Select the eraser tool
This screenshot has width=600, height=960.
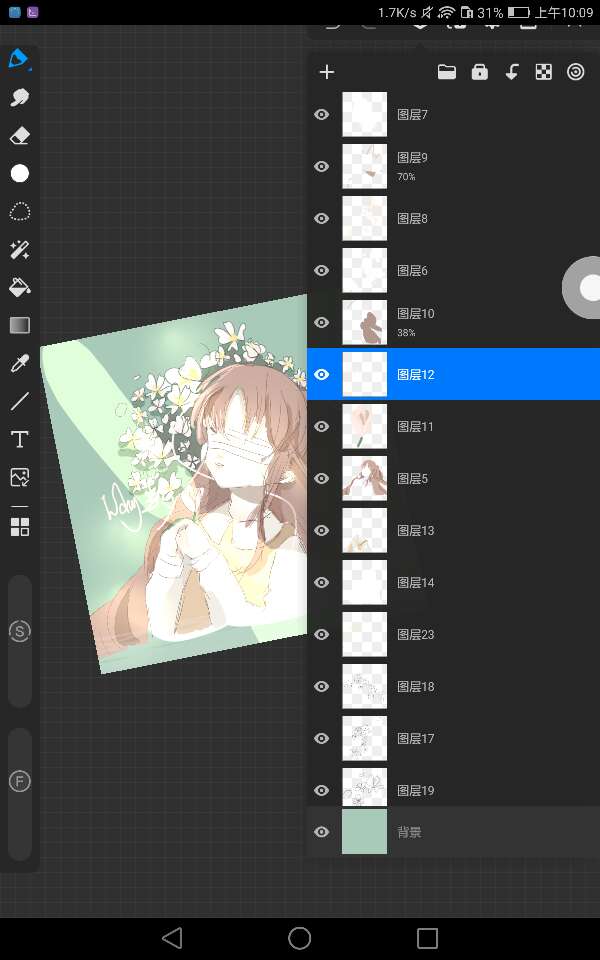click(x=20, y=135)
